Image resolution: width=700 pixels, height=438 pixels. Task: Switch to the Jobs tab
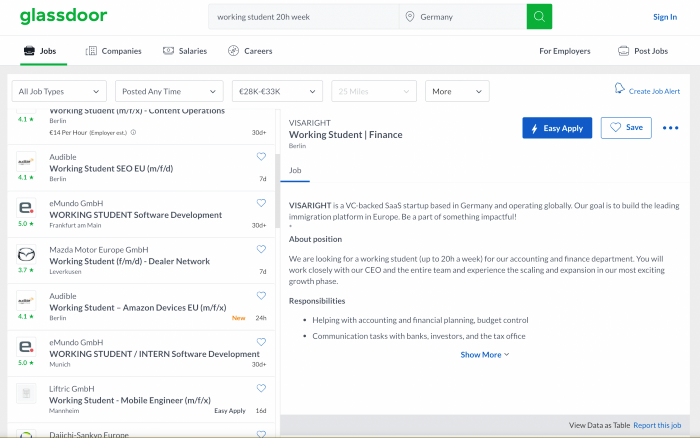click(x=40, y=51)
